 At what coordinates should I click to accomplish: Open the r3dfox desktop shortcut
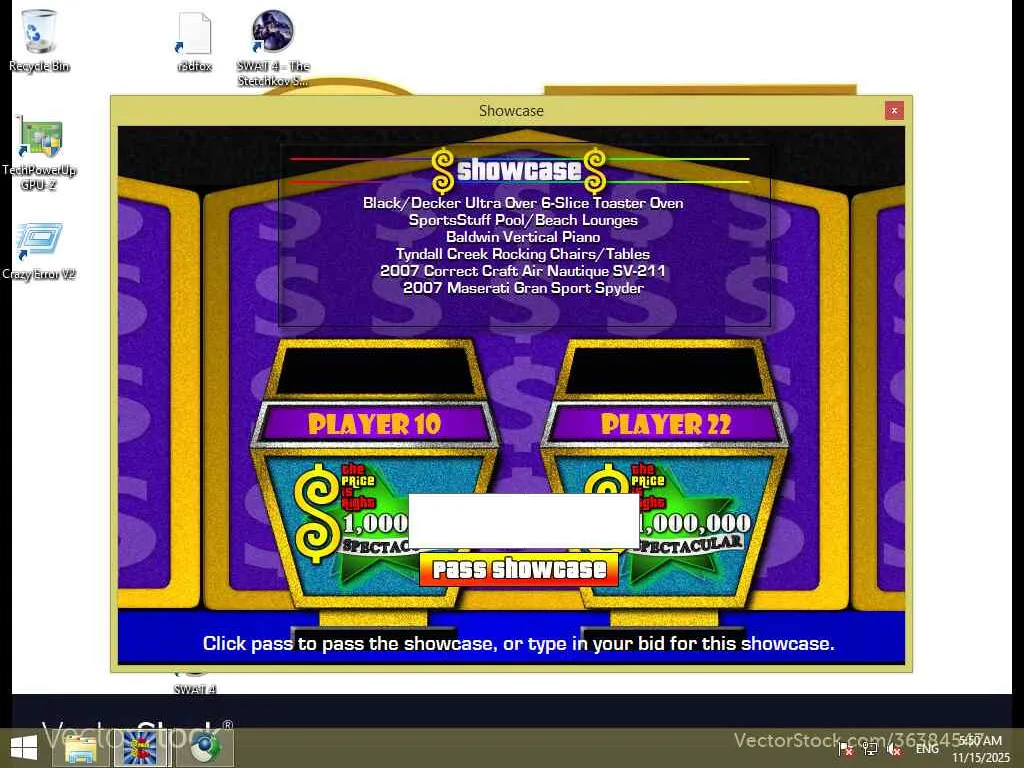tap(194, 42)
